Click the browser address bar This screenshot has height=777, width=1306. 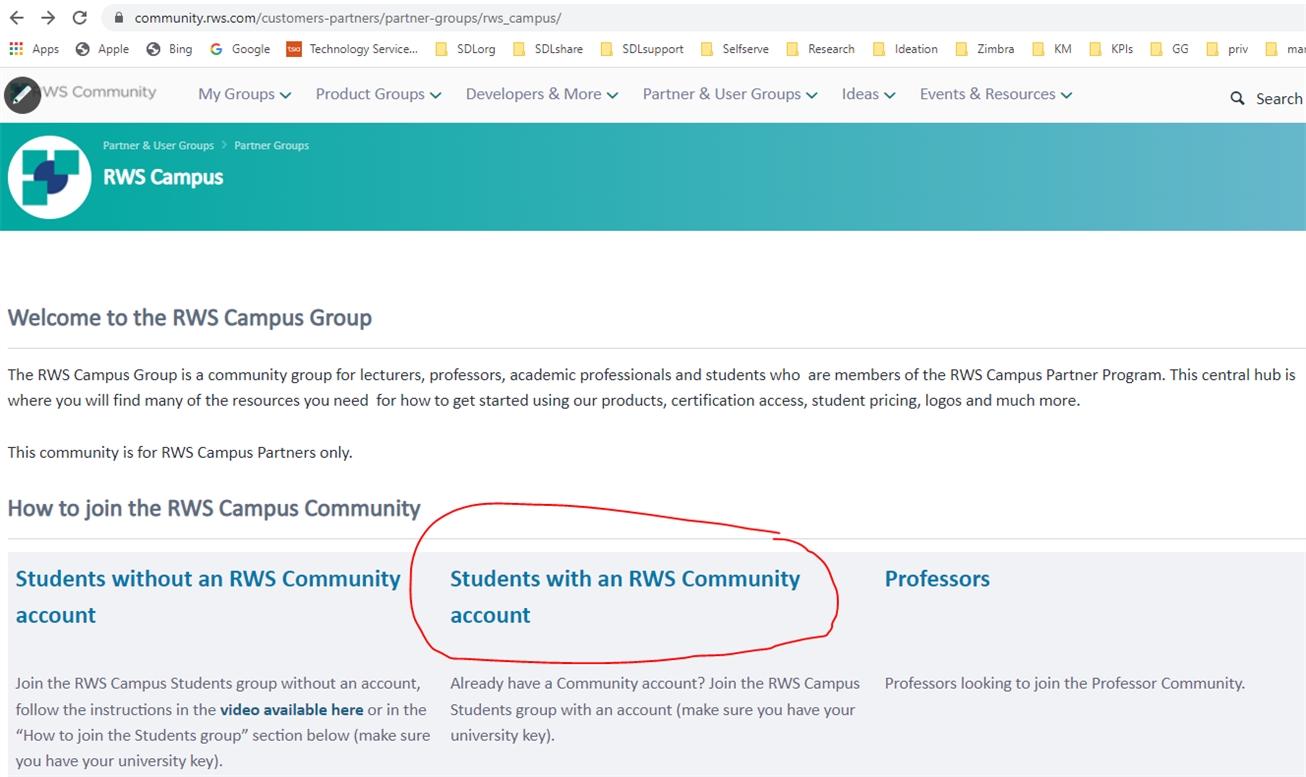(600, 18)
